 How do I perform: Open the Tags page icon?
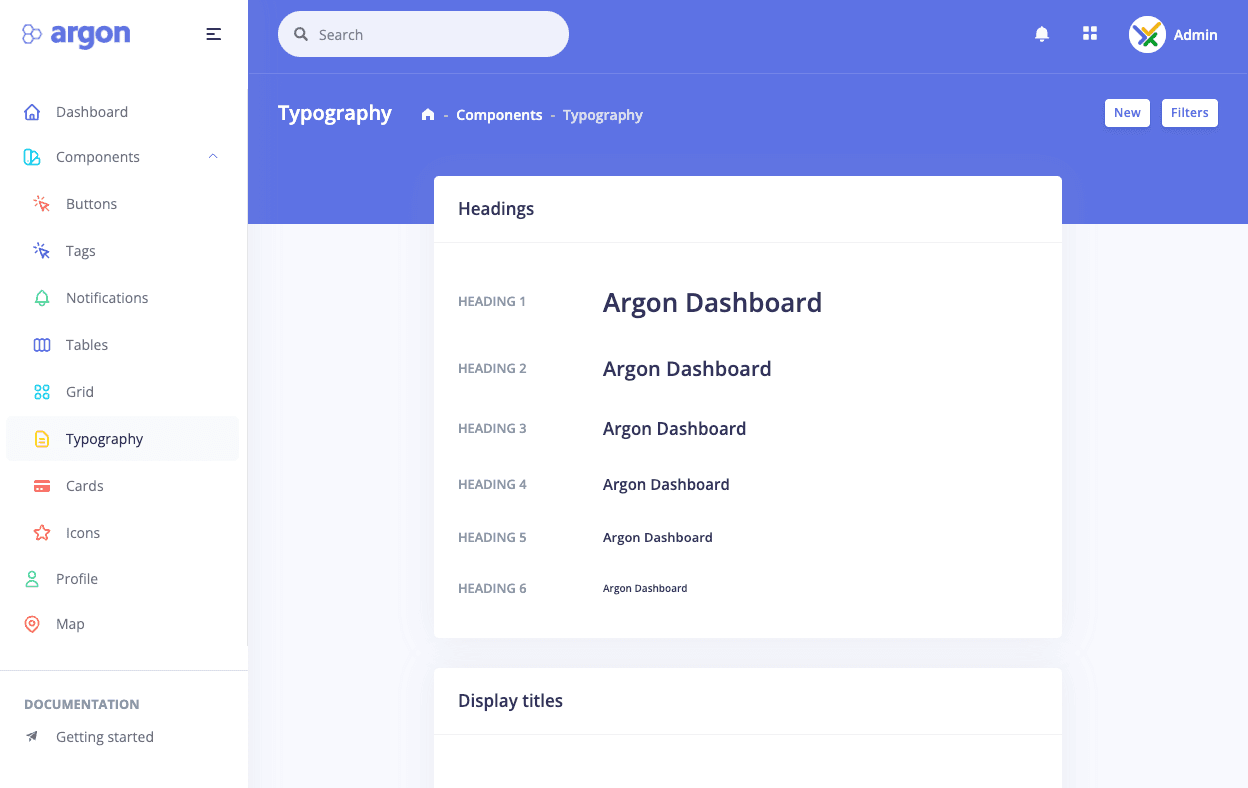pos(42,250)
